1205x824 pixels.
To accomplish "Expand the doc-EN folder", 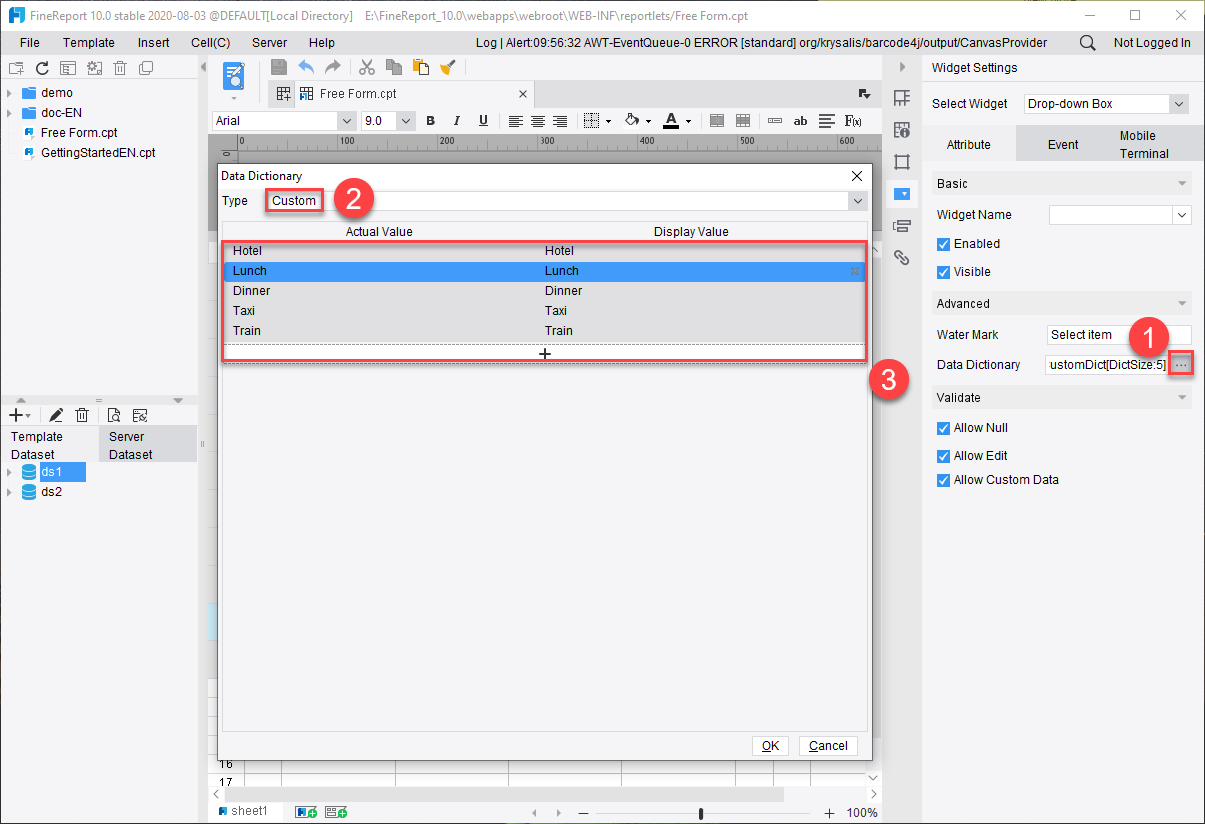I will point(9,113).
